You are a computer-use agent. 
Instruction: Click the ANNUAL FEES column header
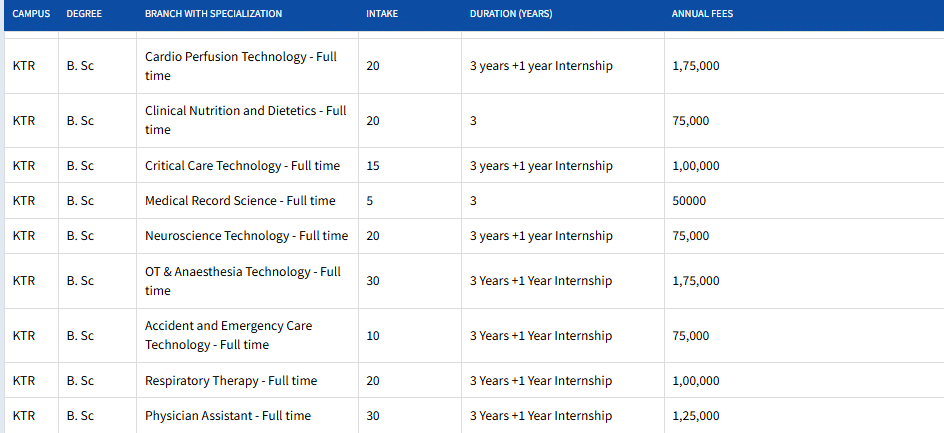click(x=705, y=14)
